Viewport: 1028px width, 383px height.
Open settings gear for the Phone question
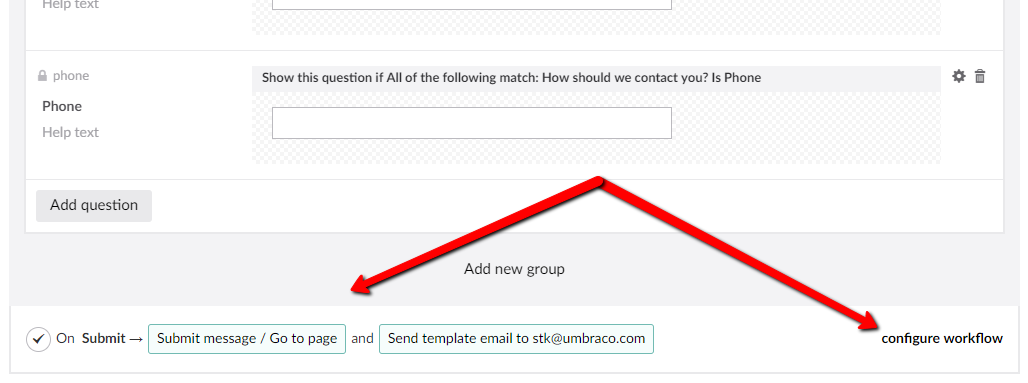point(959,76)
